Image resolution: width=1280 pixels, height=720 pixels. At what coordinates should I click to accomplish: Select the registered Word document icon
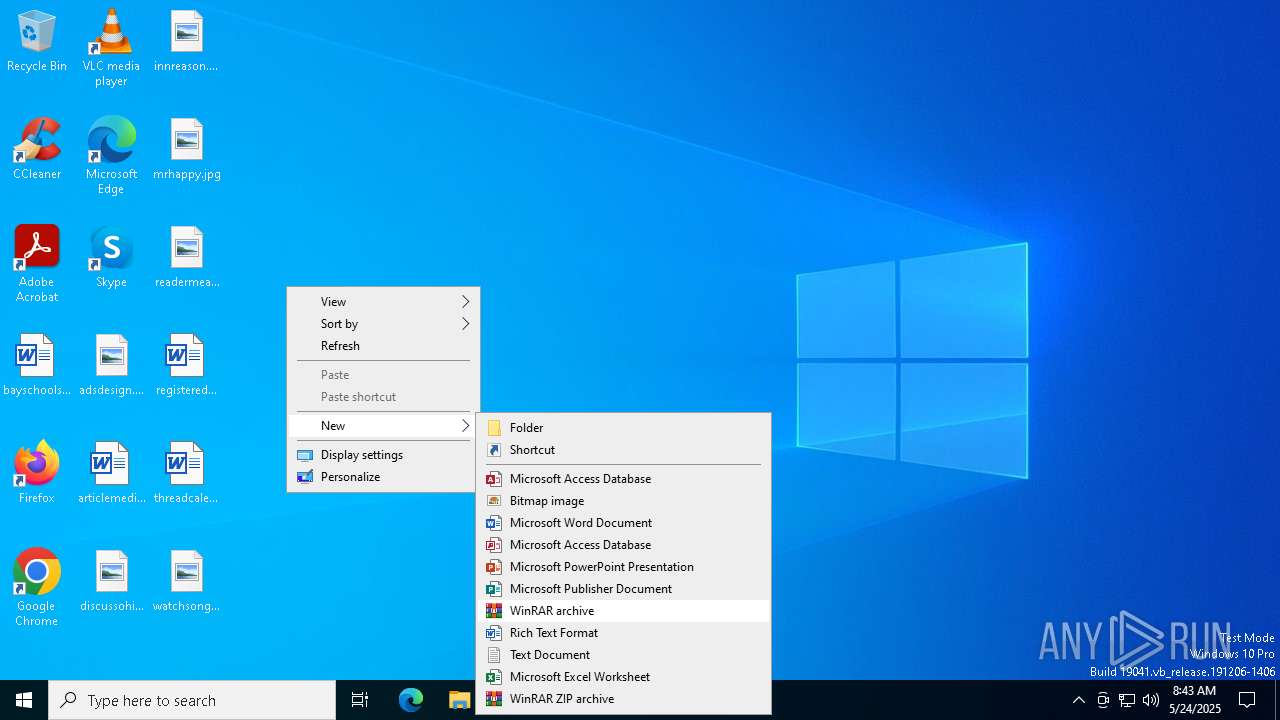187,364
